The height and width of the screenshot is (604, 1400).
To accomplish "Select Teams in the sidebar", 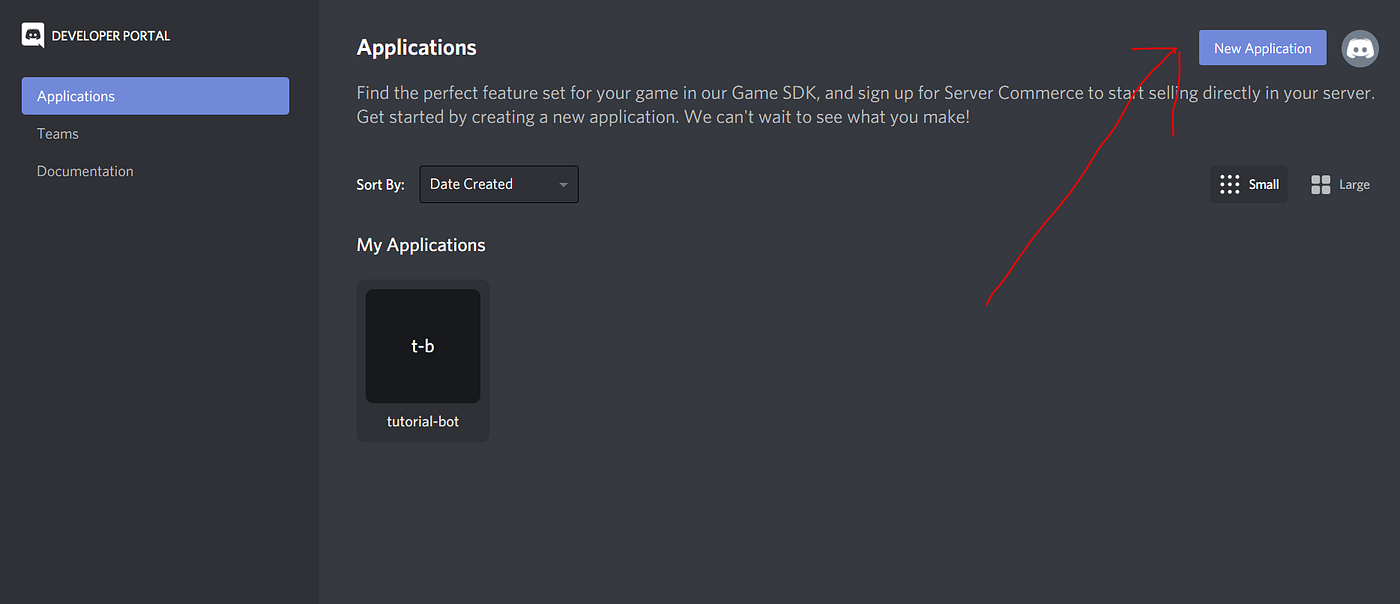I will pos(57,133).
